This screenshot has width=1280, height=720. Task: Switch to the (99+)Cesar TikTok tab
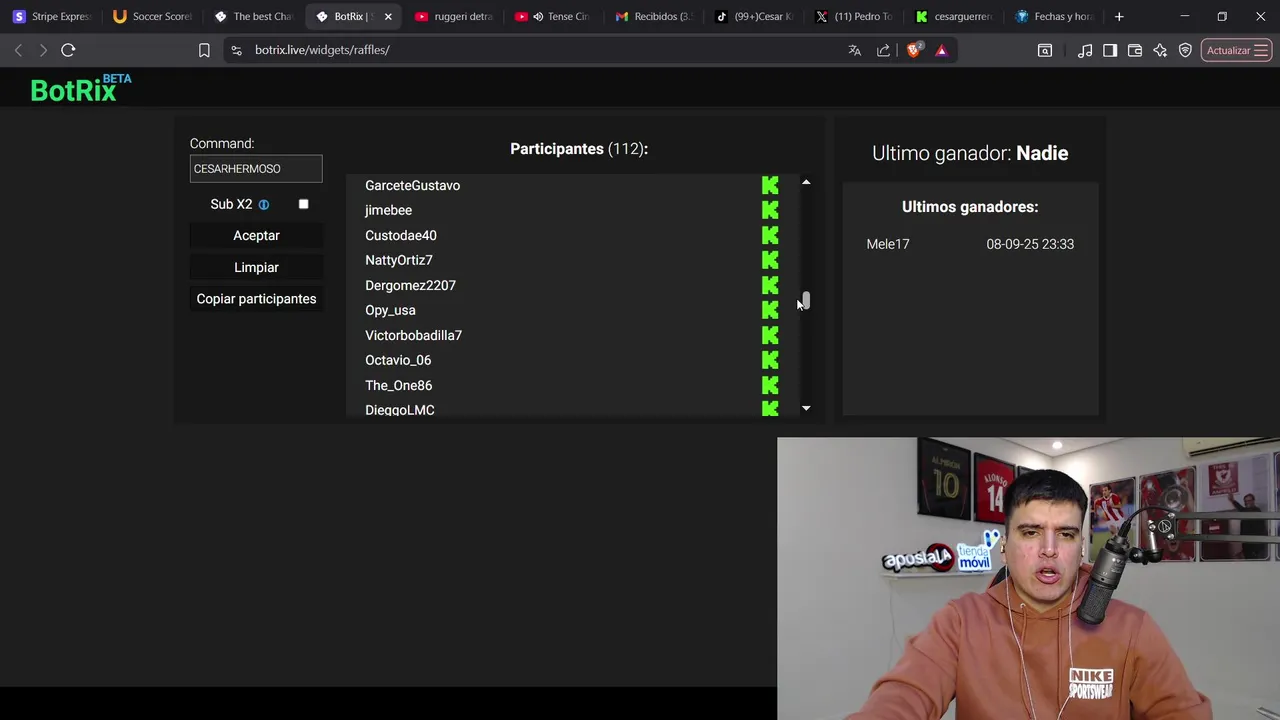pos(754,16)
